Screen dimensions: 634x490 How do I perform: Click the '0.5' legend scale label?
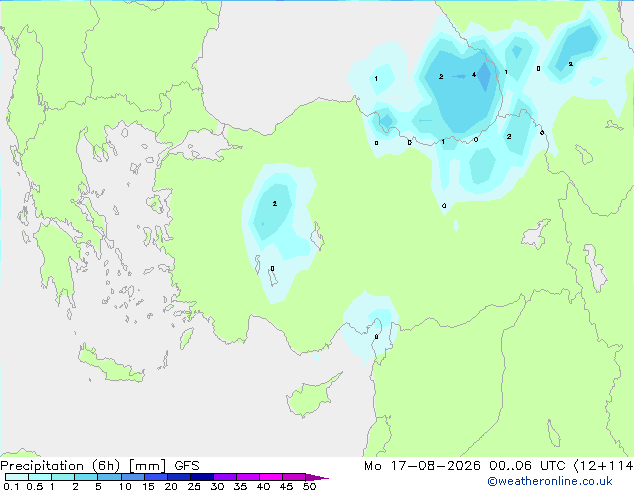(35, 486)
